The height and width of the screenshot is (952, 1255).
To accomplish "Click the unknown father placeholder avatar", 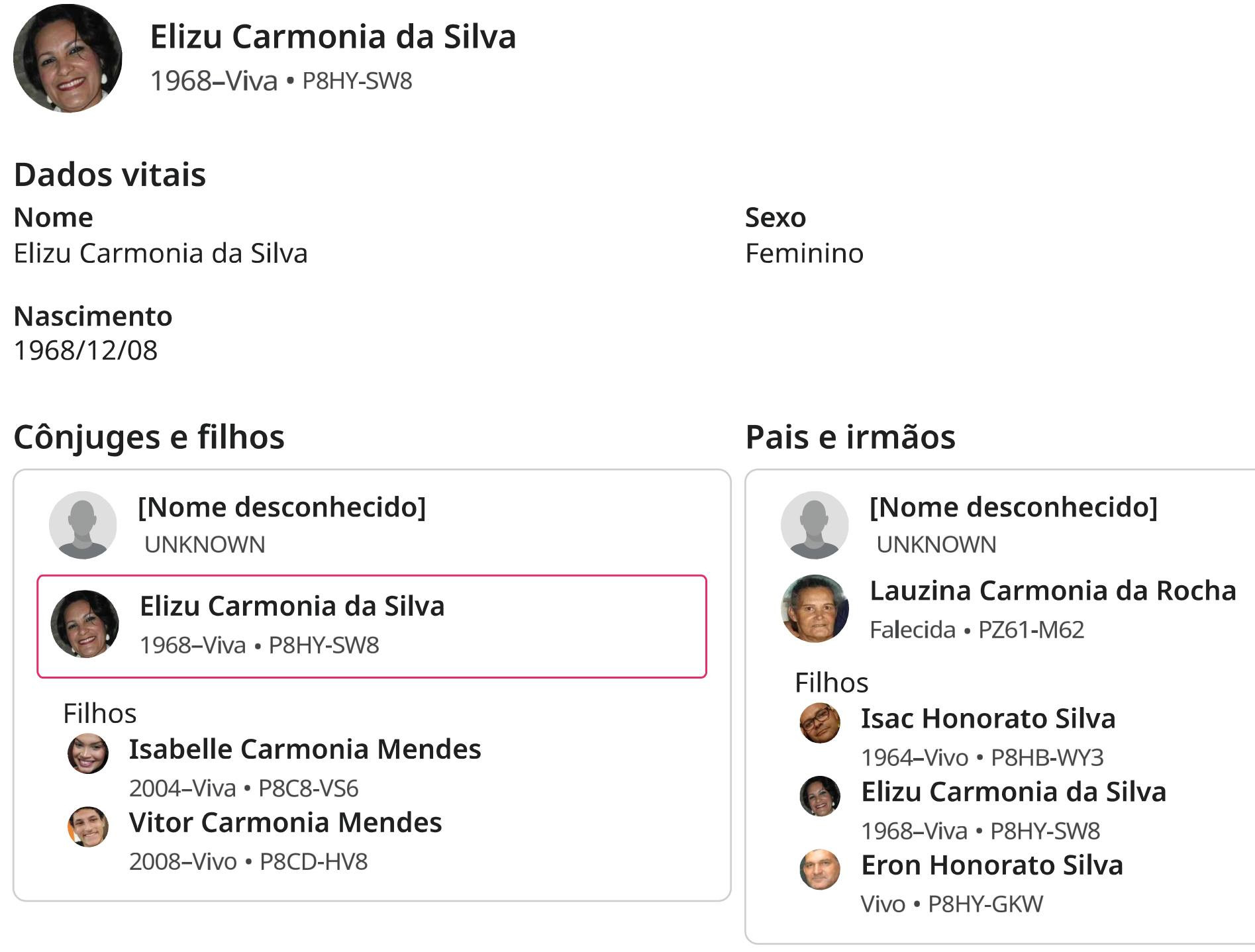I will [x=815, y=525].
